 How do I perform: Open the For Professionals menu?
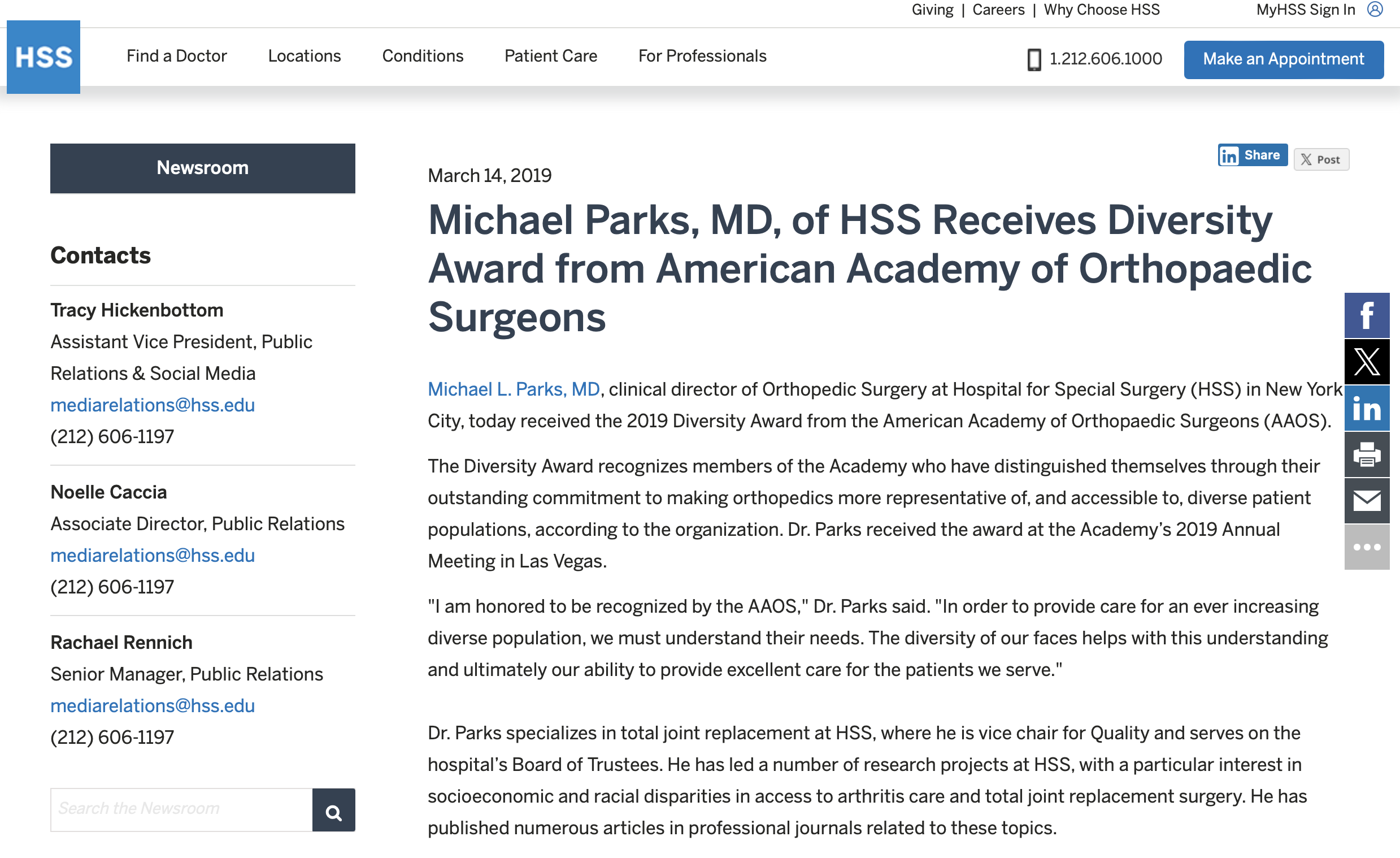pos(702,56)
